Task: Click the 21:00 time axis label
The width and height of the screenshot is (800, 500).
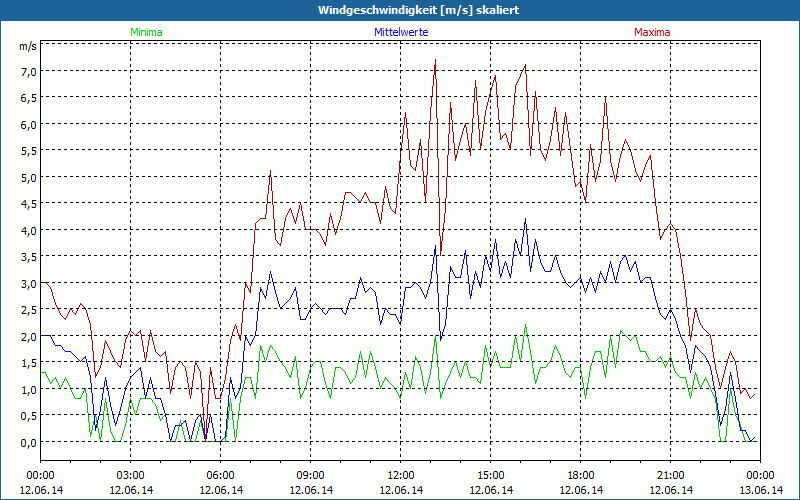Action: tap(670, 476)
